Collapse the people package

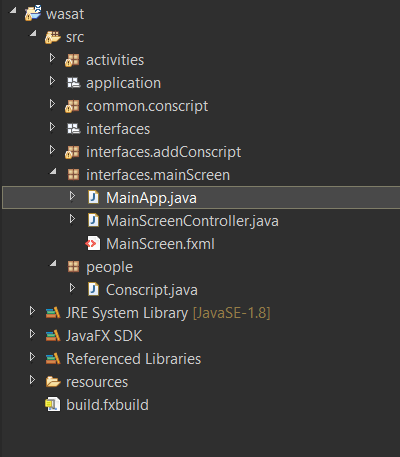pyautogui.click(x=53, y=264)
